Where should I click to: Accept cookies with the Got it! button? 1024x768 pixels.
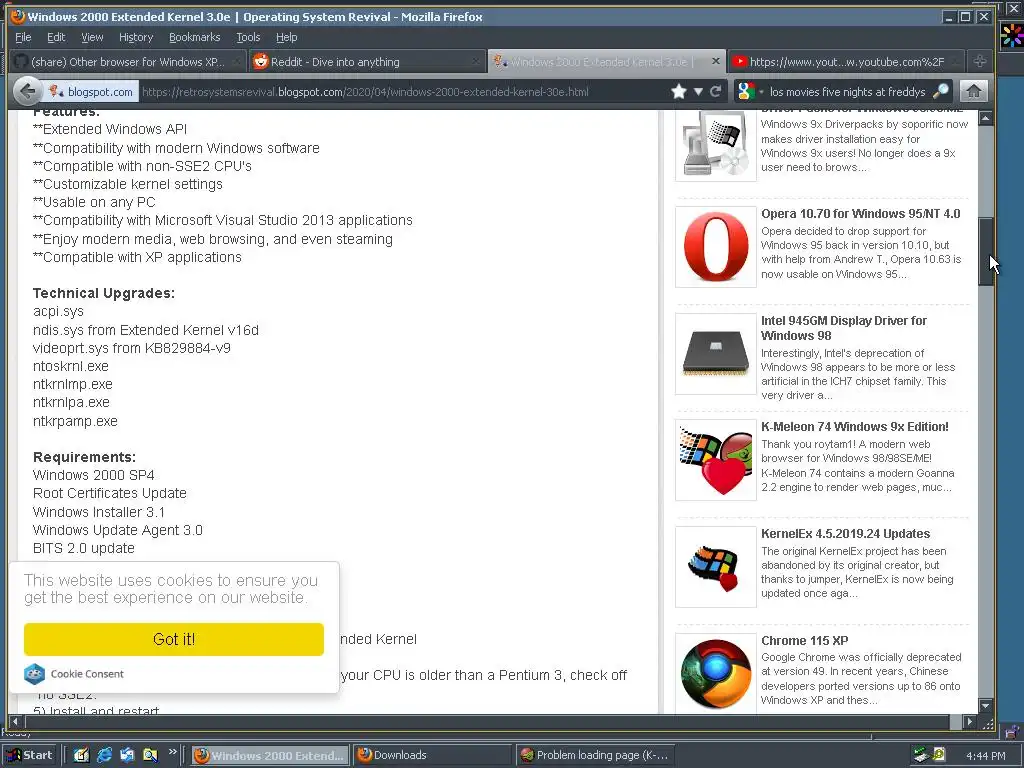(174, 639)
